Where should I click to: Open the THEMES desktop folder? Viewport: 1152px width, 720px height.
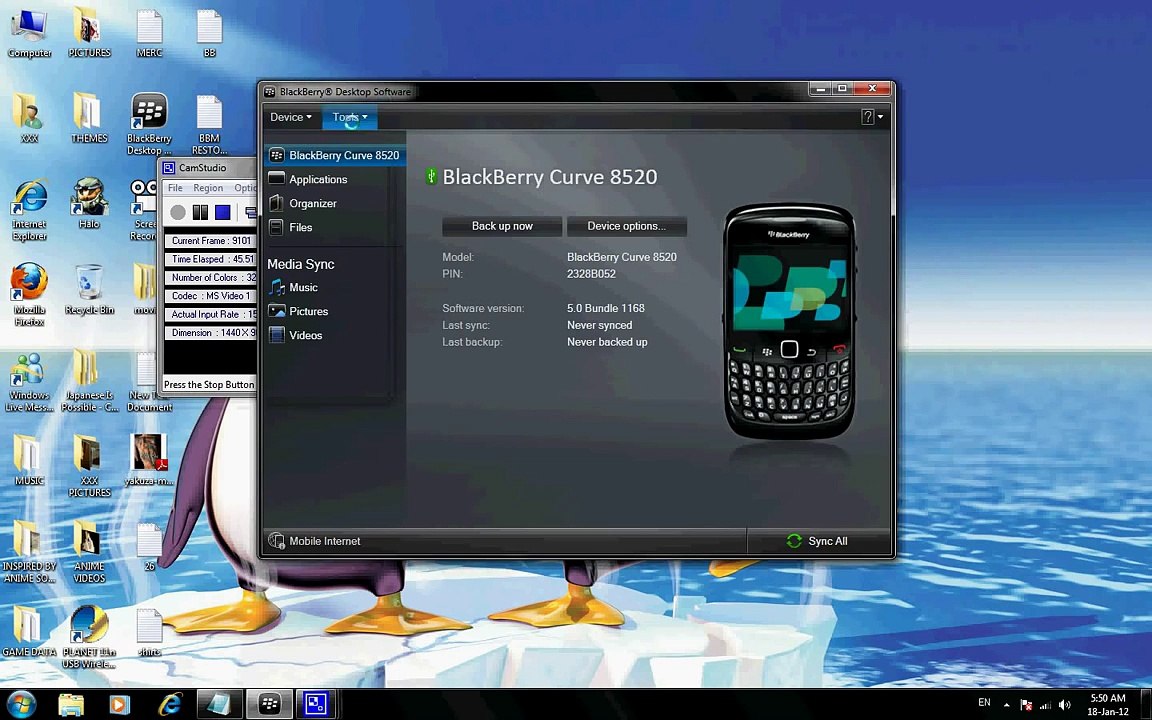[89, 118]
